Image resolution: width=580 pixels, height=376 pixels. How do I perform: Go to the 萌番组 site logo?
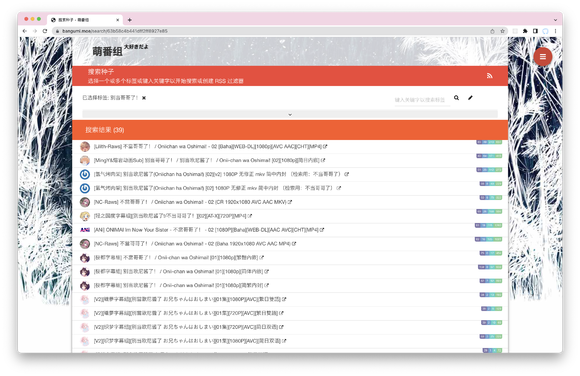(107, 51)
